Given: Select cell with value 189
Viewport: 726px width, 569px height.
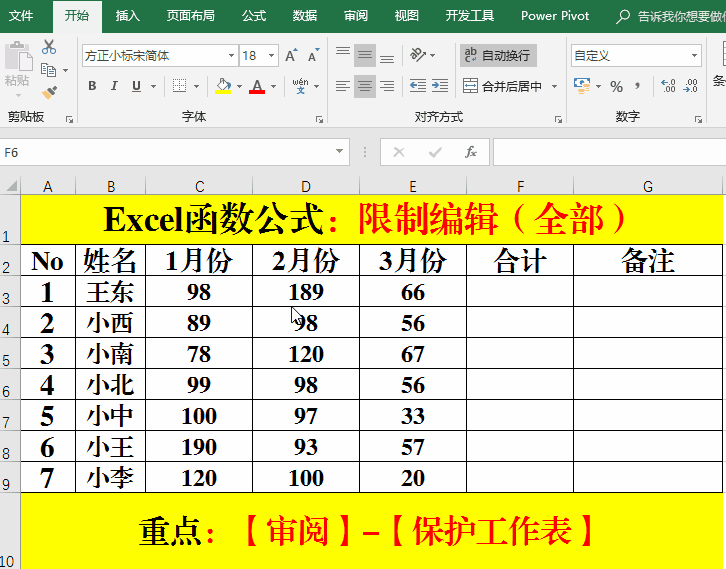Looking at the screenshot, I should tap(306, 292).
